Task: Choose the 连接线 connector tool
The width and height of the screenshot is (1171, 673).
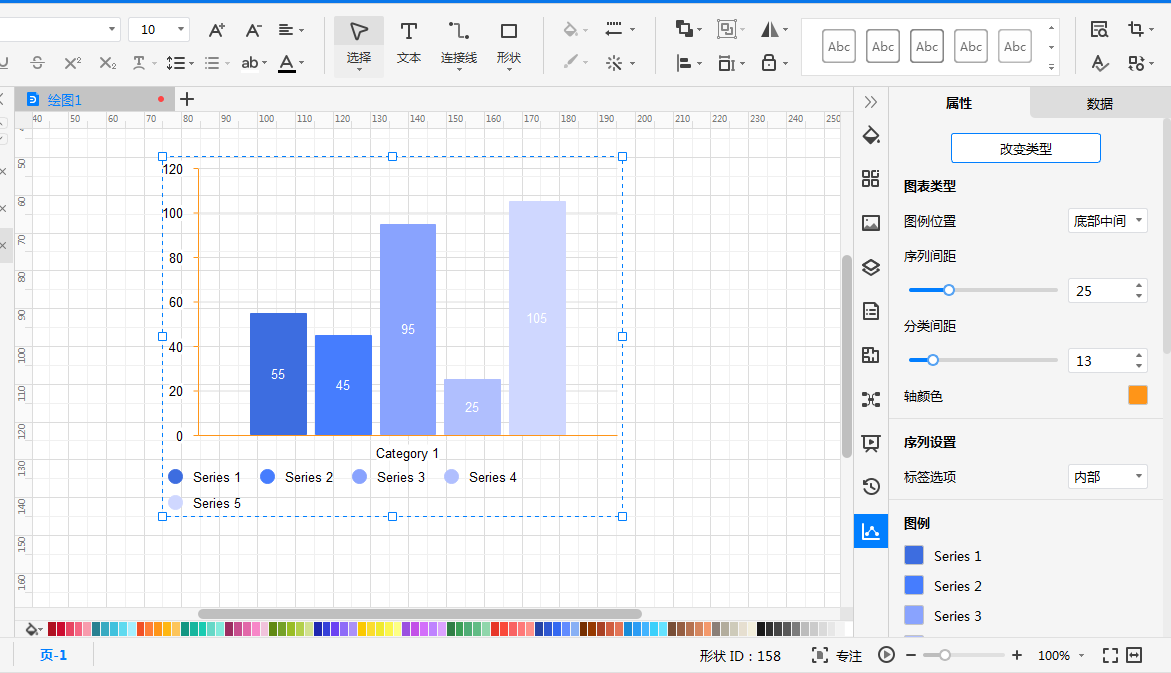Action: click(x=459, y=44)
